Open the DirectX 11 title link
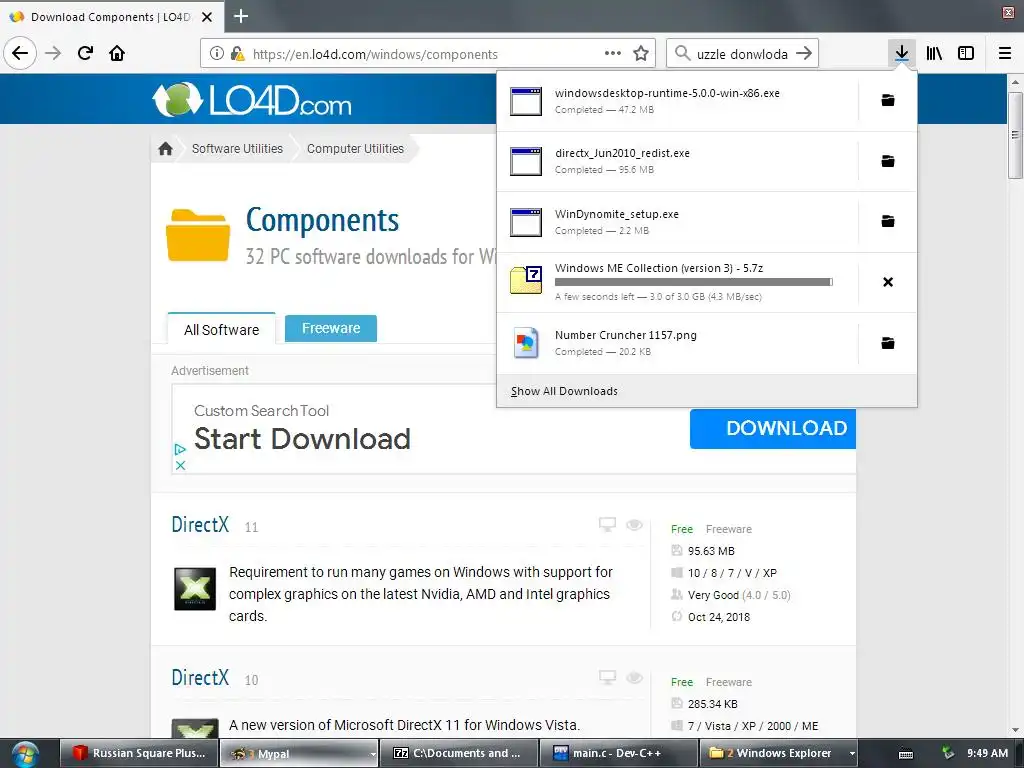Screen dimensions: 1024x768 (x=200, y=524)
